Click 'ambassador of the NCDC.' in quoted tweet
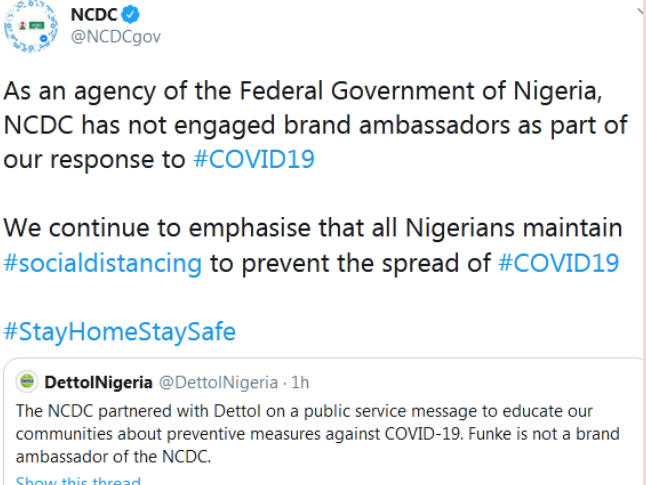 tap(113, 457)
